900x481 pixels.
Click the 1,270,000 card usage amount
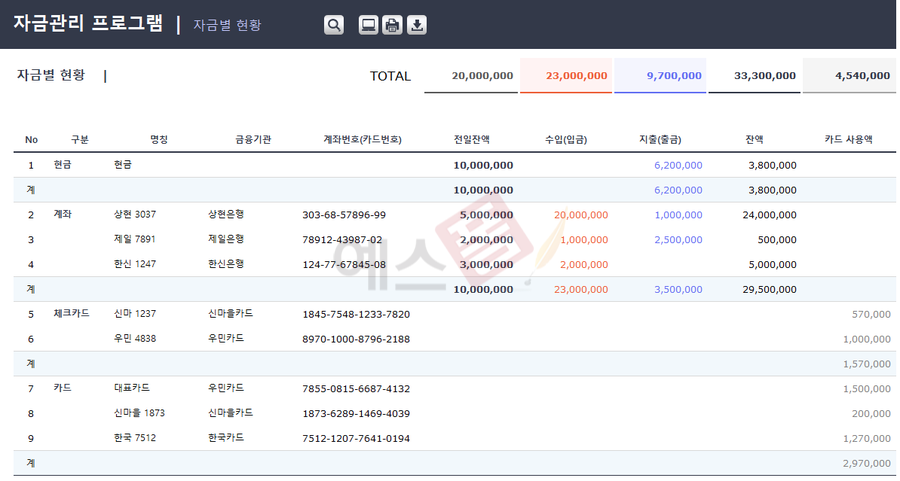pos(867,439)
